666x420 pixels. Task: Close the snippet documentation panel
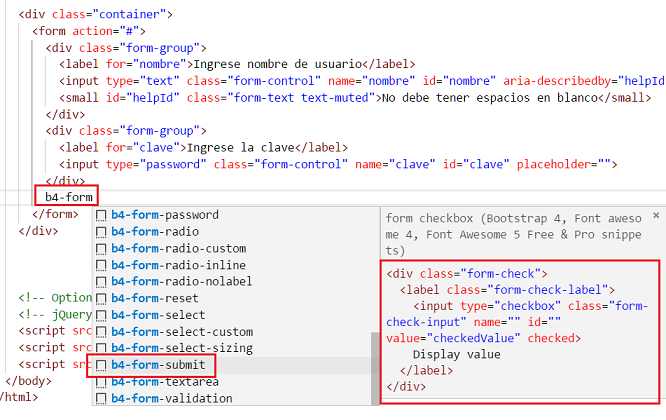[656, 216]
